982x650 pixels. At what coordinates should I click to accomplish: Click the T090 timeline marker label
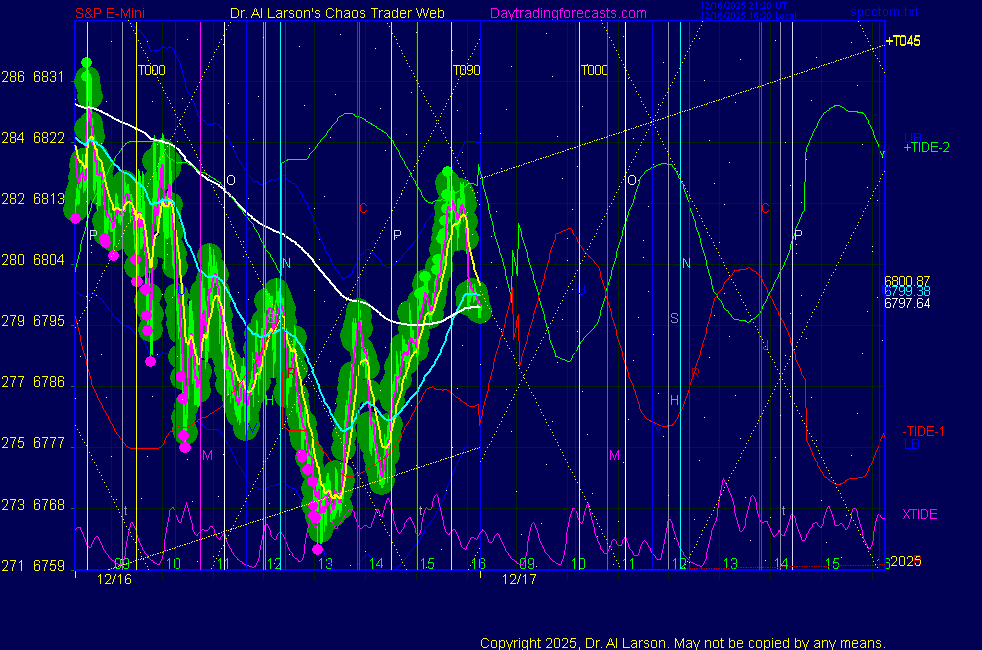[466, 71]
